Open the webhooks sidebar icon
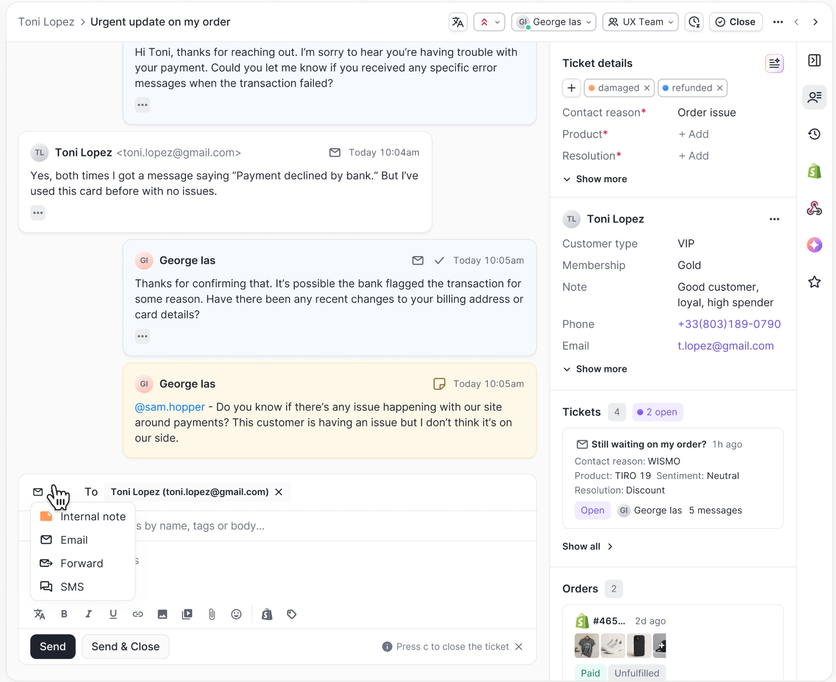This screenshot has width=836, height=682. [x=814, y=208]
